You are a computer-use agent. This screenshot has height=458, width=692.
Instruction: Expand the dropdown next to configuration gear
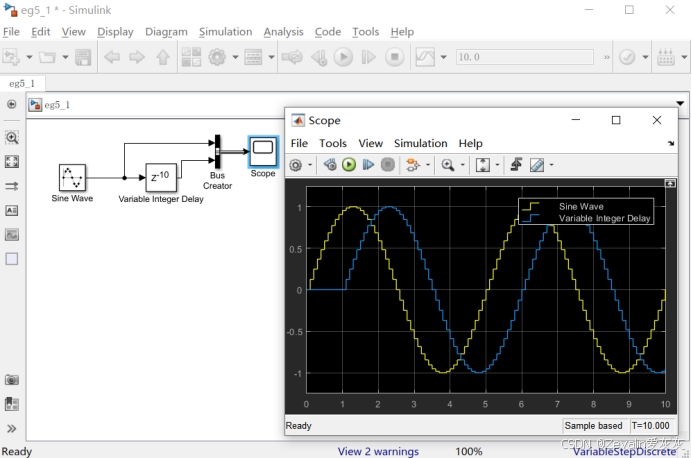tap(235, 57)
